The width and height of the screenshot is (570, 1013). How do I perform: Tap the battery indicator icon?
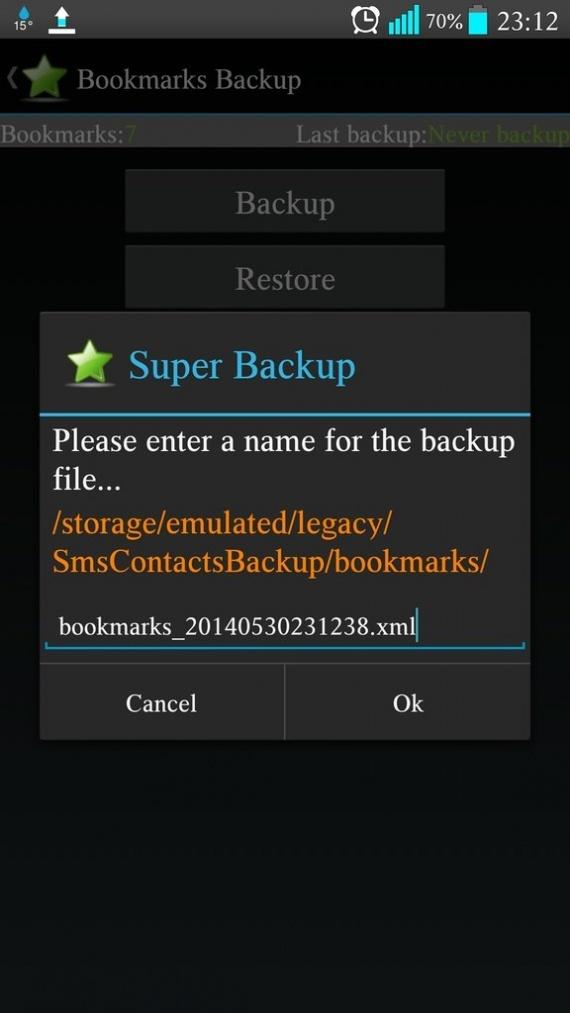[478, 20]
